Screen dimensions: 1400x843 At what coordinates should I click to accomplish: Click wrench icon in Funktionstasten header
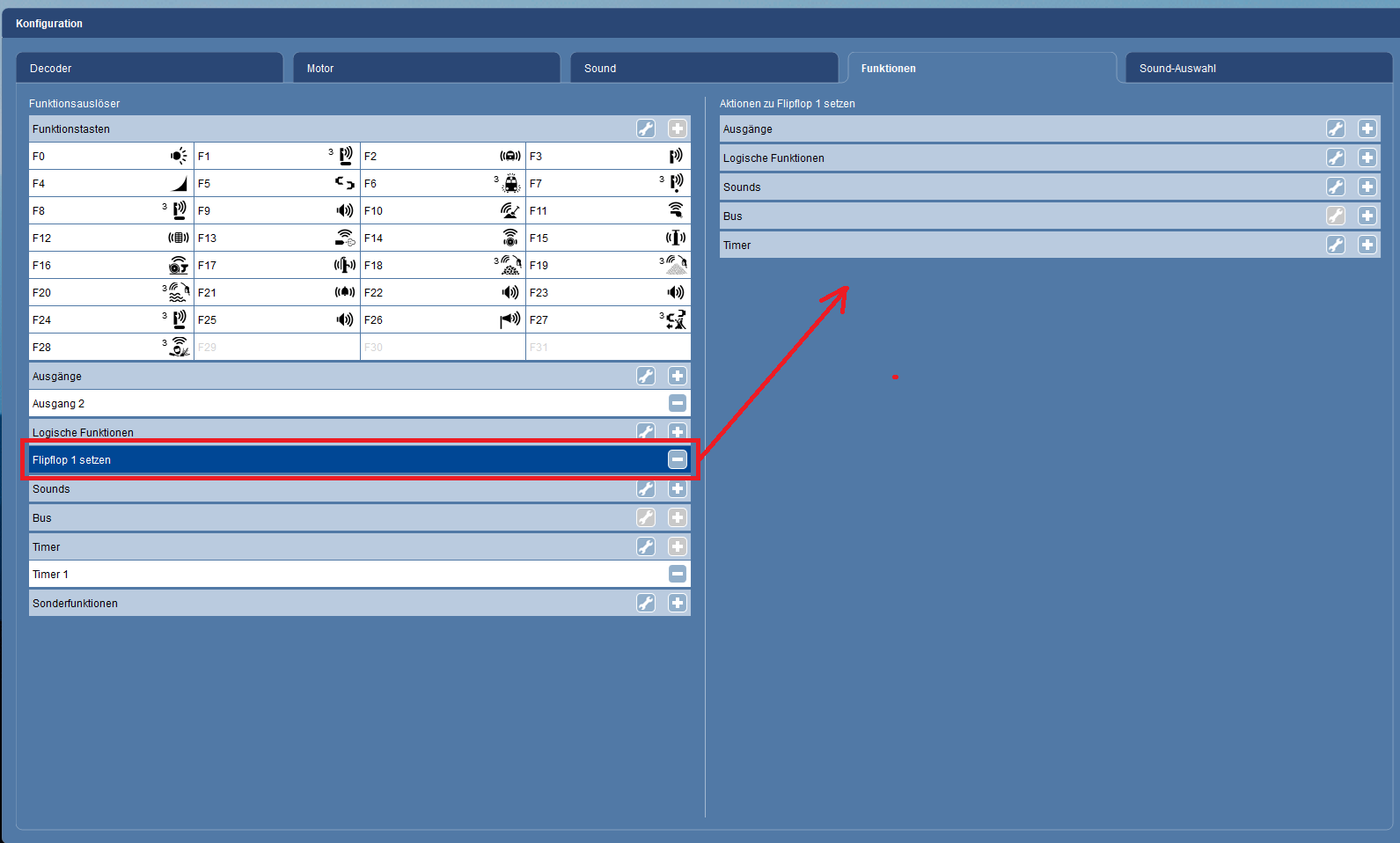point(645,129)
